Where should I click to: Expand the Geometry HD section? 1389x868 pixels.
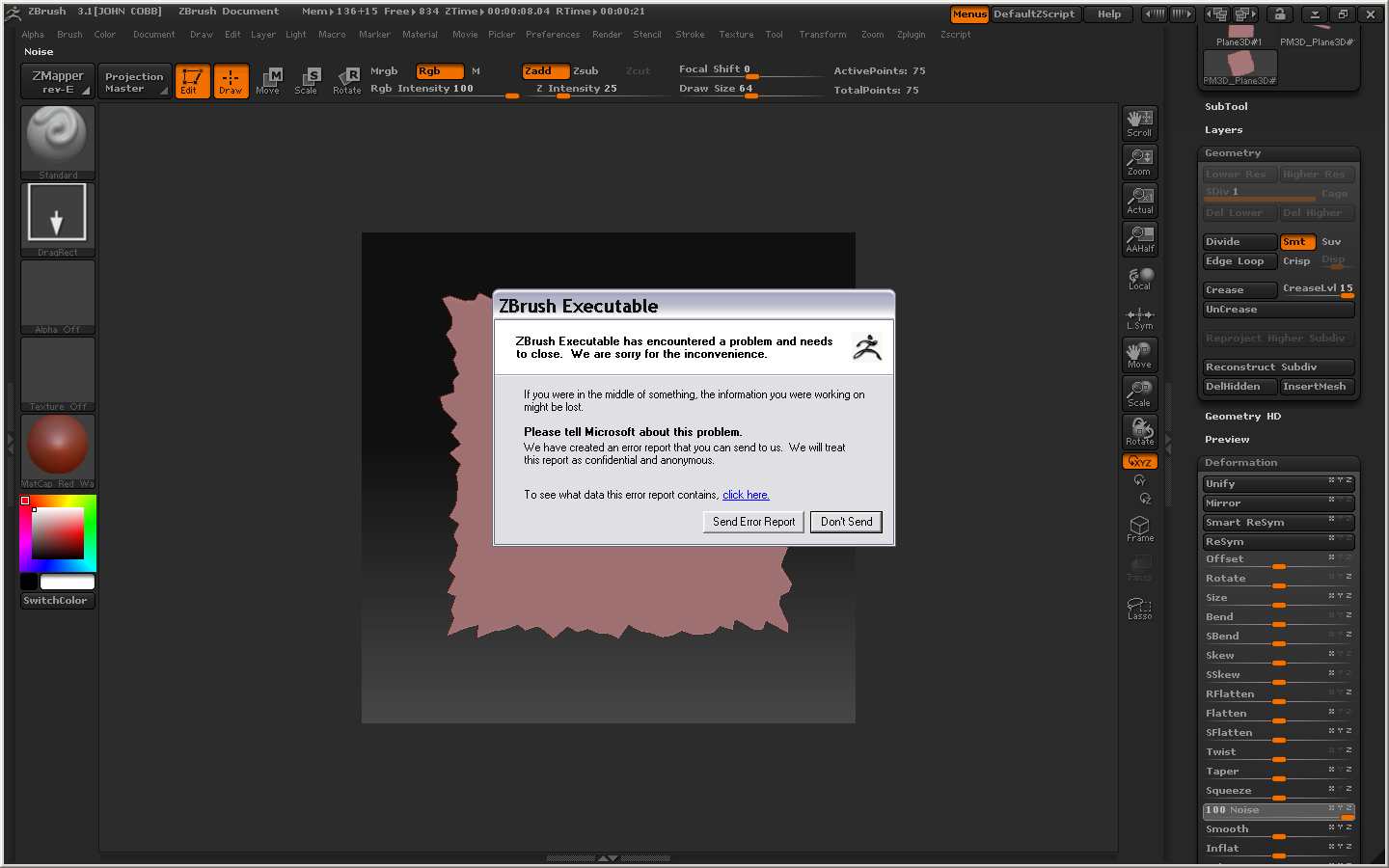(1242, 417)
